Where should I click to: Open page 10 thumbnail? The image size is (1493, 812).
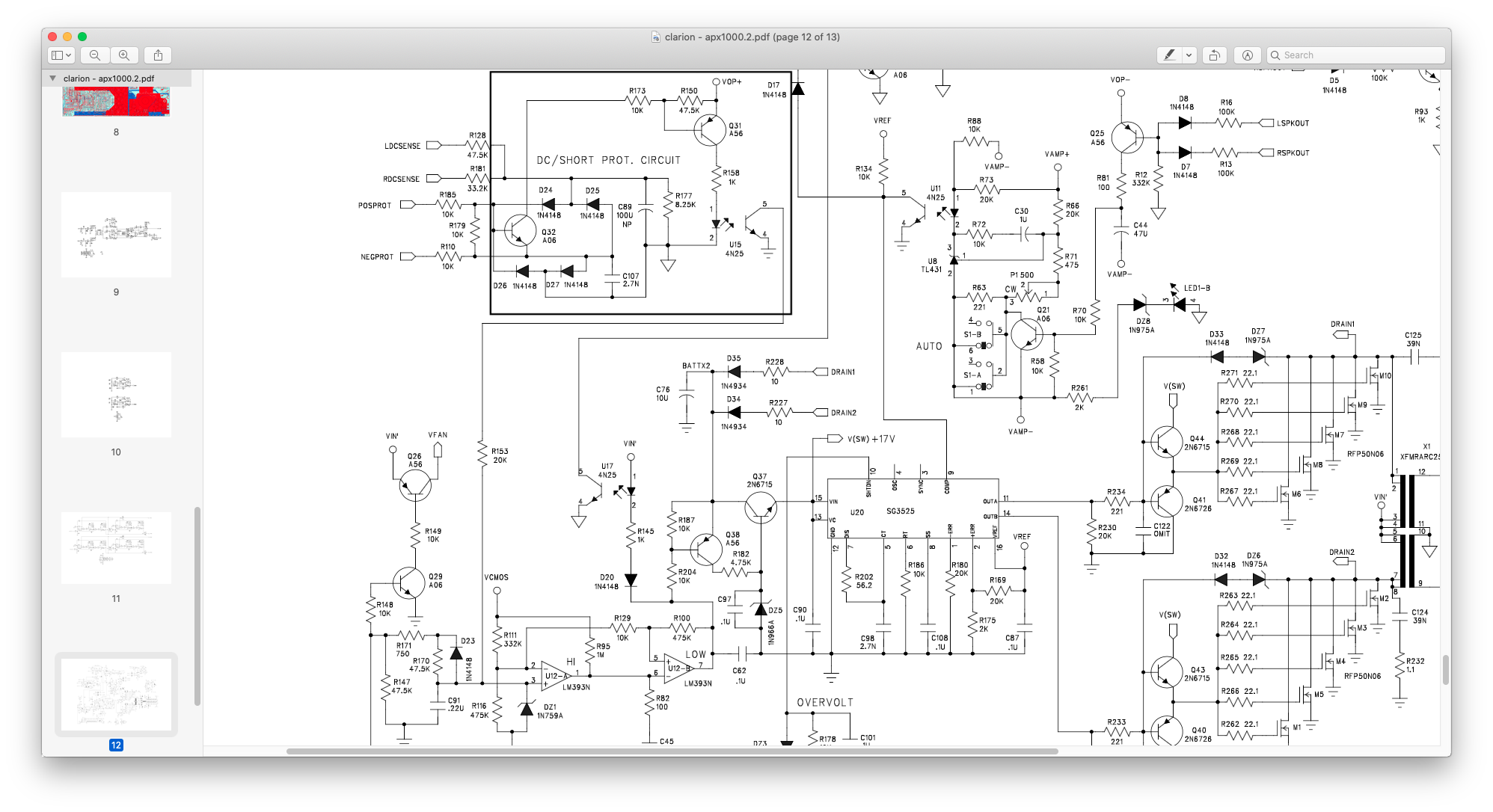click(x=116, y=395)
